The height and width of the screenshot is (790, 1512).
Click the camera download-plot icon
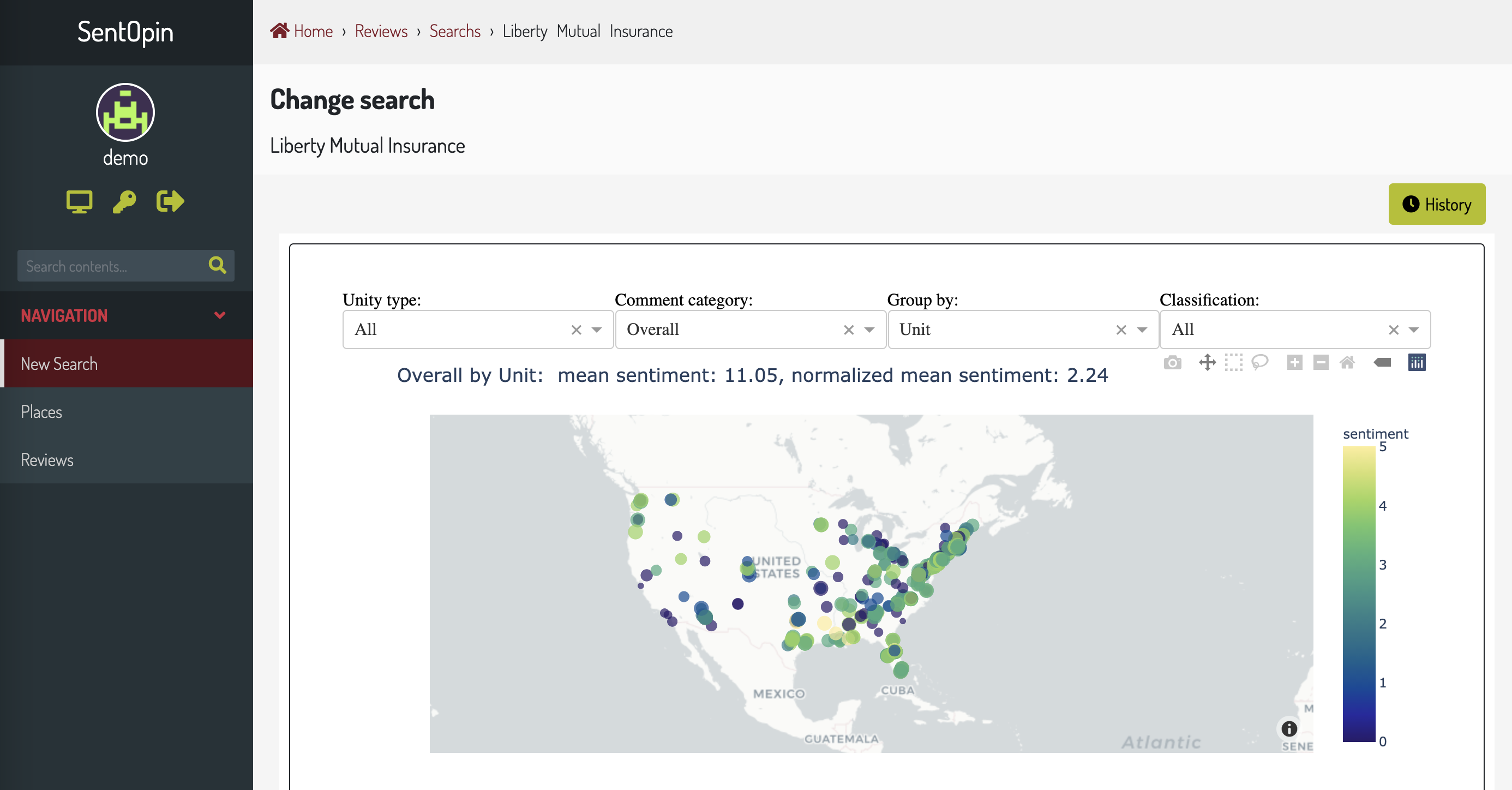point(1172,363)
